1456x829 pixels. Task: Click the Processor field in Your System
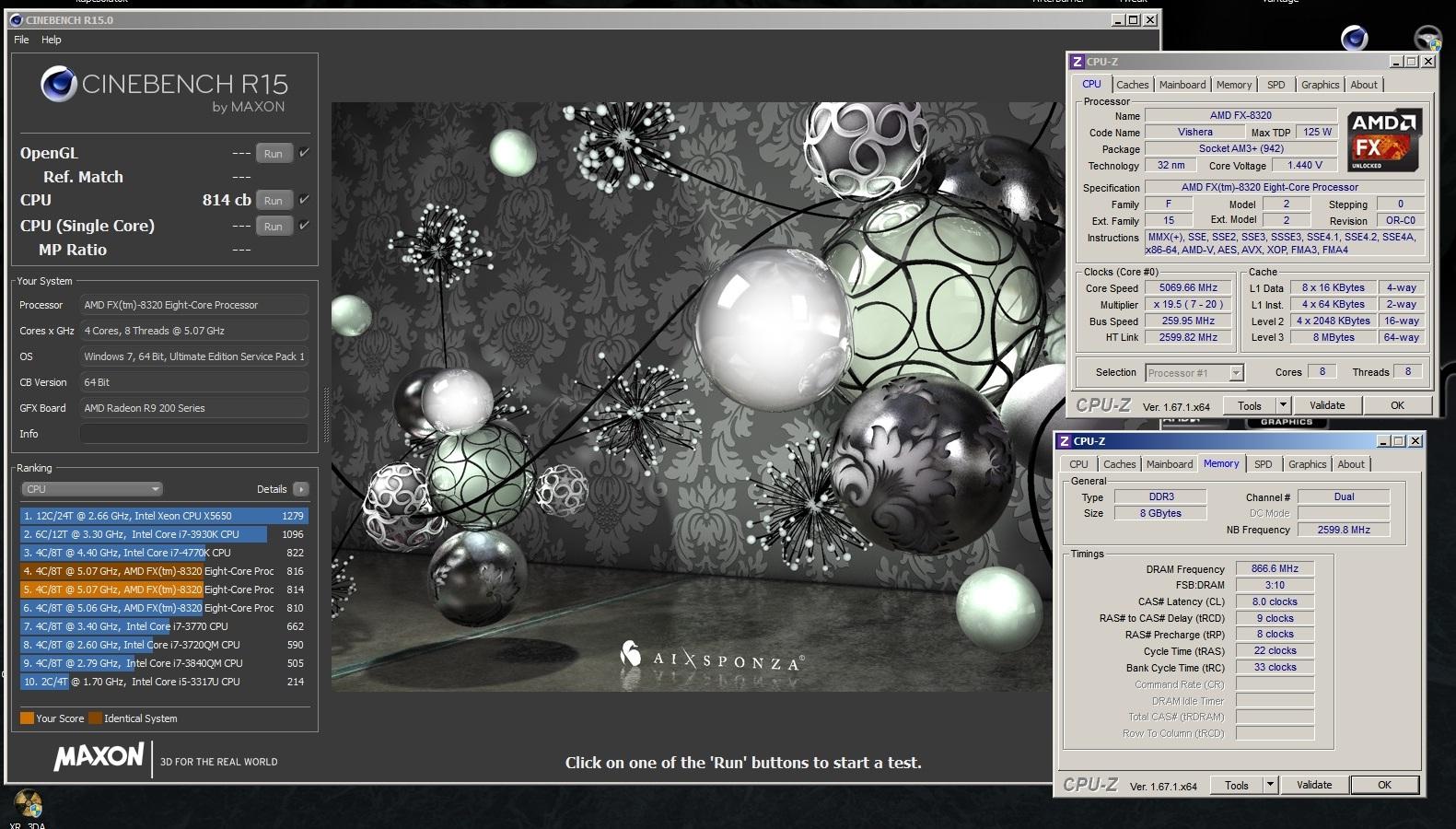click(193, 305)
